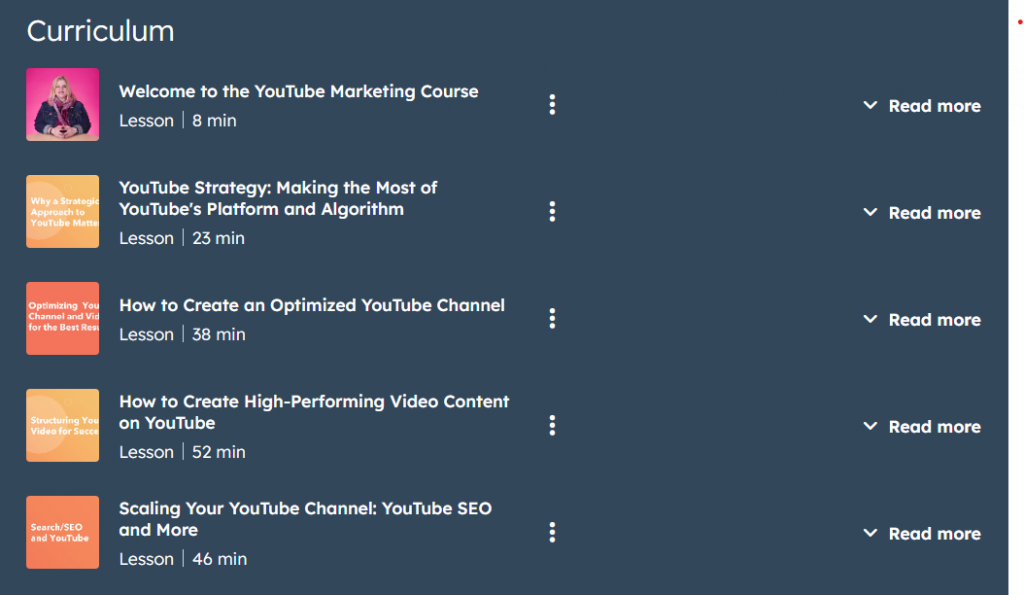Click the down arrow near the last Read more

869,533
